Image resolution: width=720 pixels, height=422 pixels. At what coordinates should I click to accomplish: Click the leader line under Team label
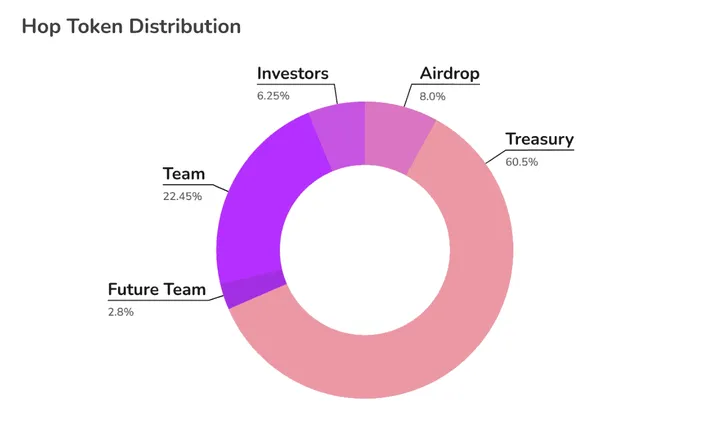coord(195,186)
